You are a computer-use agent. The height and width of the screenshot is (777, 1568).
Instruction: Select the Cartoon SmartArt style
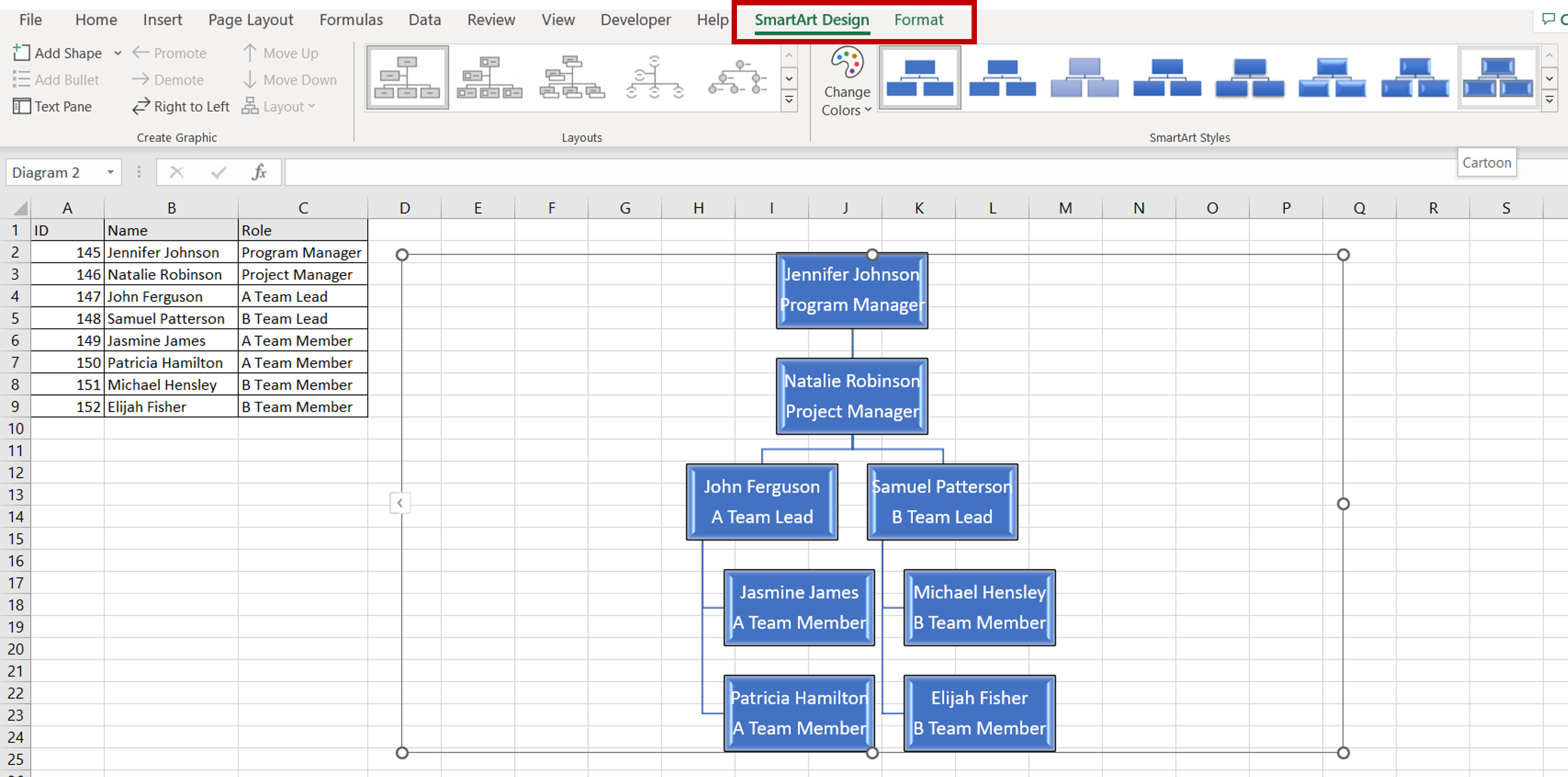coord(1497,78)
